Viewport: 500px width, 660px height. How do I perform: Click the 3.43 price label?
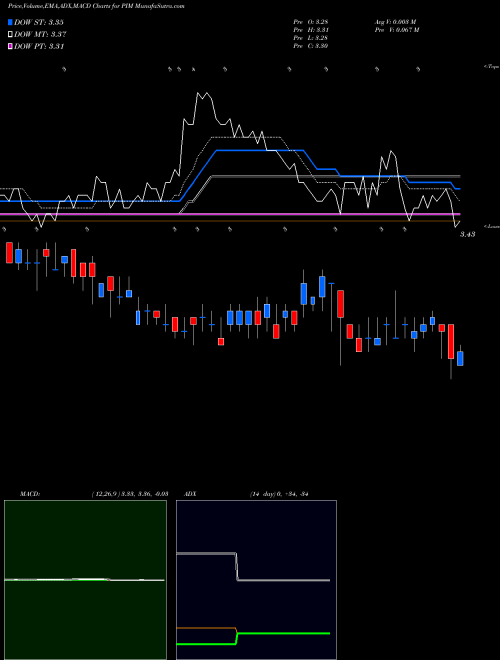[x=467, y=234]
